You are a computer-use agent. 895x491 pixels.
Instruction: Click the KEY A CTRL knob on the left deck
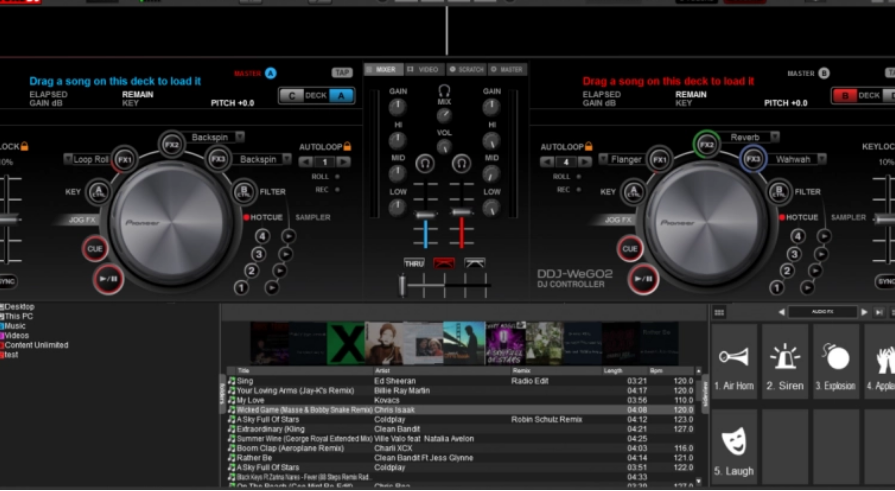[x=99, y=192]
